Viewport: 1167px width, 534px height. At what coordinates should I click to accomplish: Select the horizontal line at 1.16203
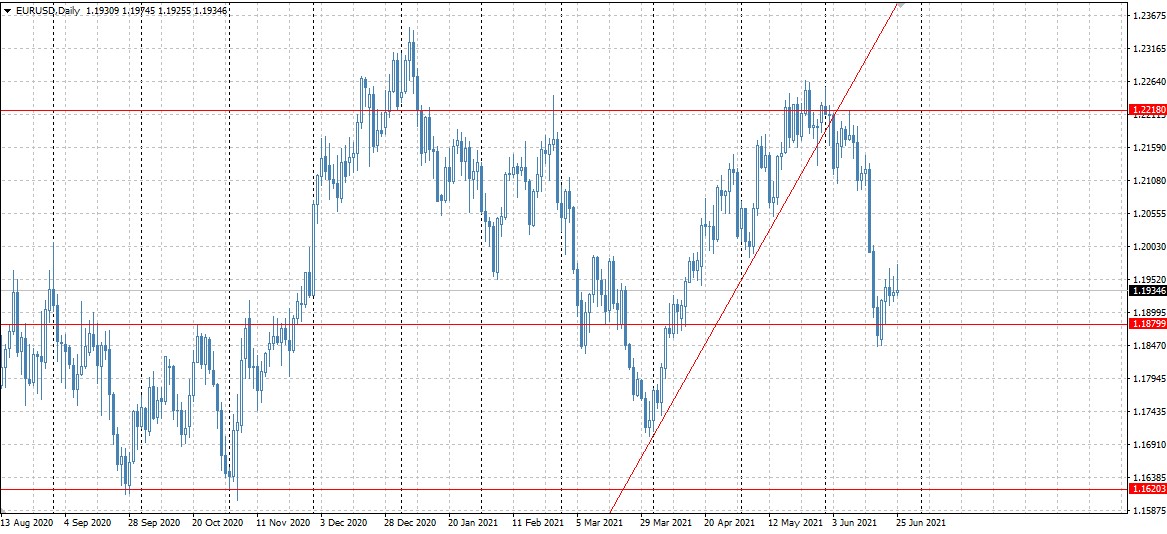[x=564, y=489]
